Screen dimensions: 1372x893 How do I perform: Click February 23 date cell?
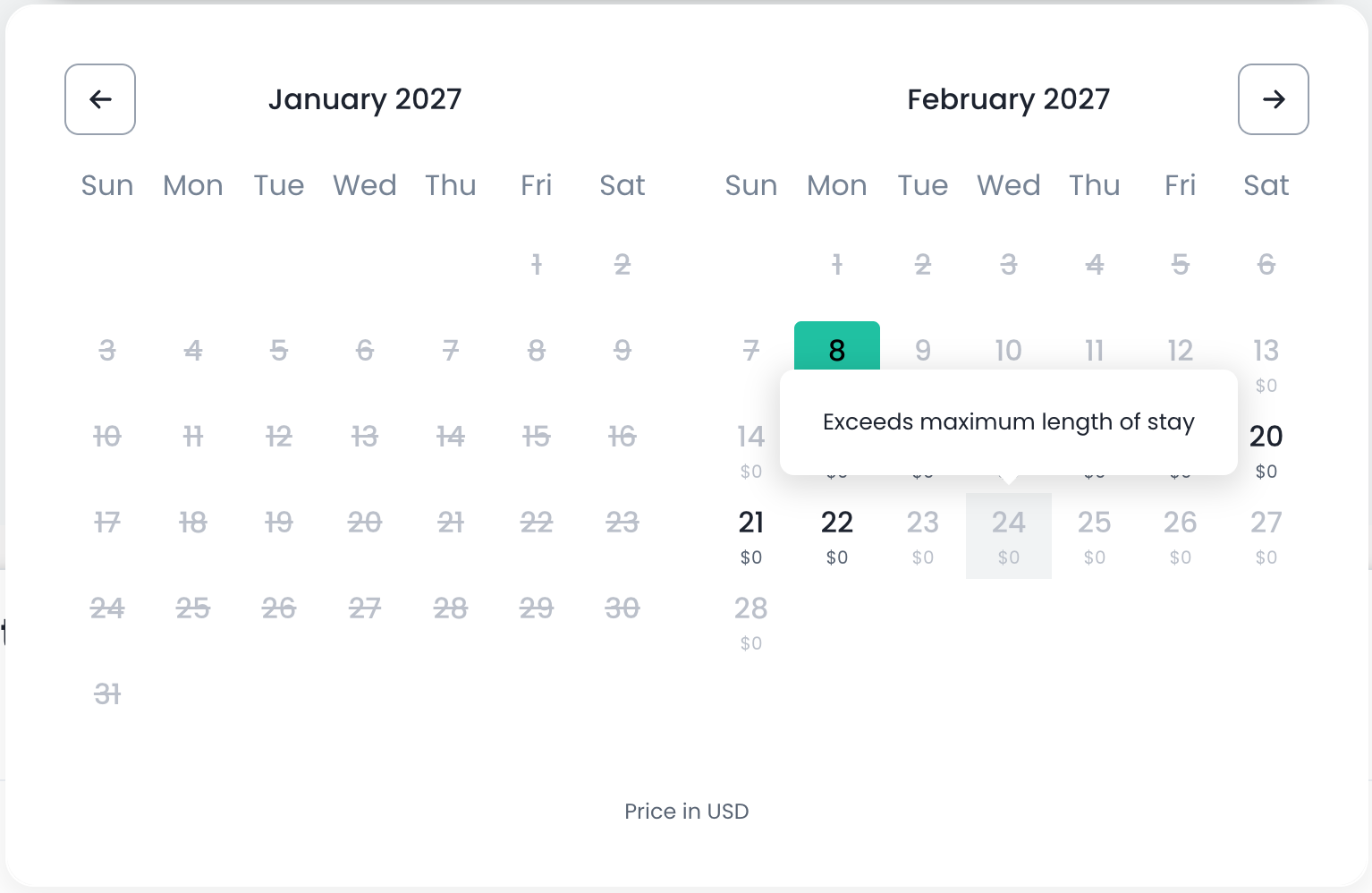click(922, 534)
